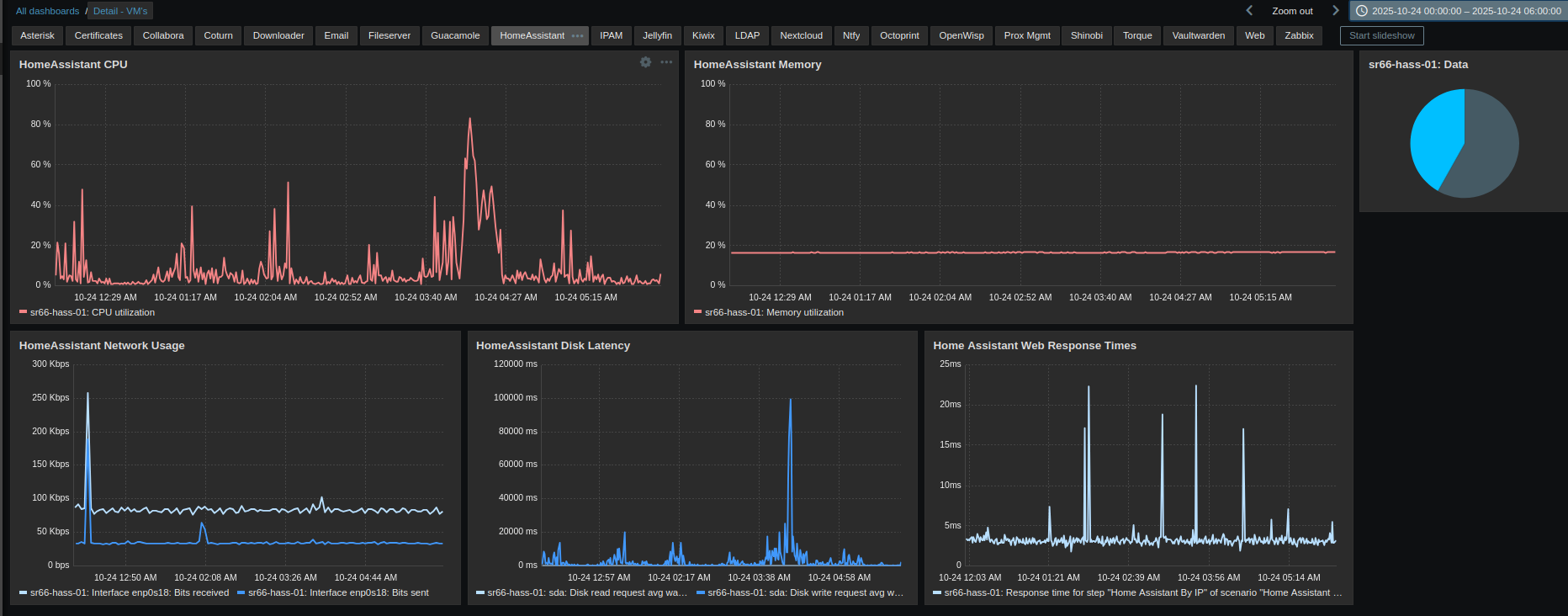Follow the All dashboards link
Screen dimensions: 1568x616
(x=47, y=11)
